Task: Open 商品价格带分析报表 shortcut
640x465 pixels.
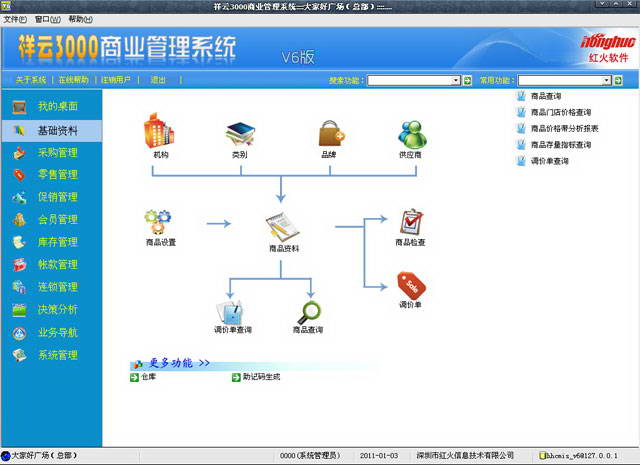Action: pos(564,129)
